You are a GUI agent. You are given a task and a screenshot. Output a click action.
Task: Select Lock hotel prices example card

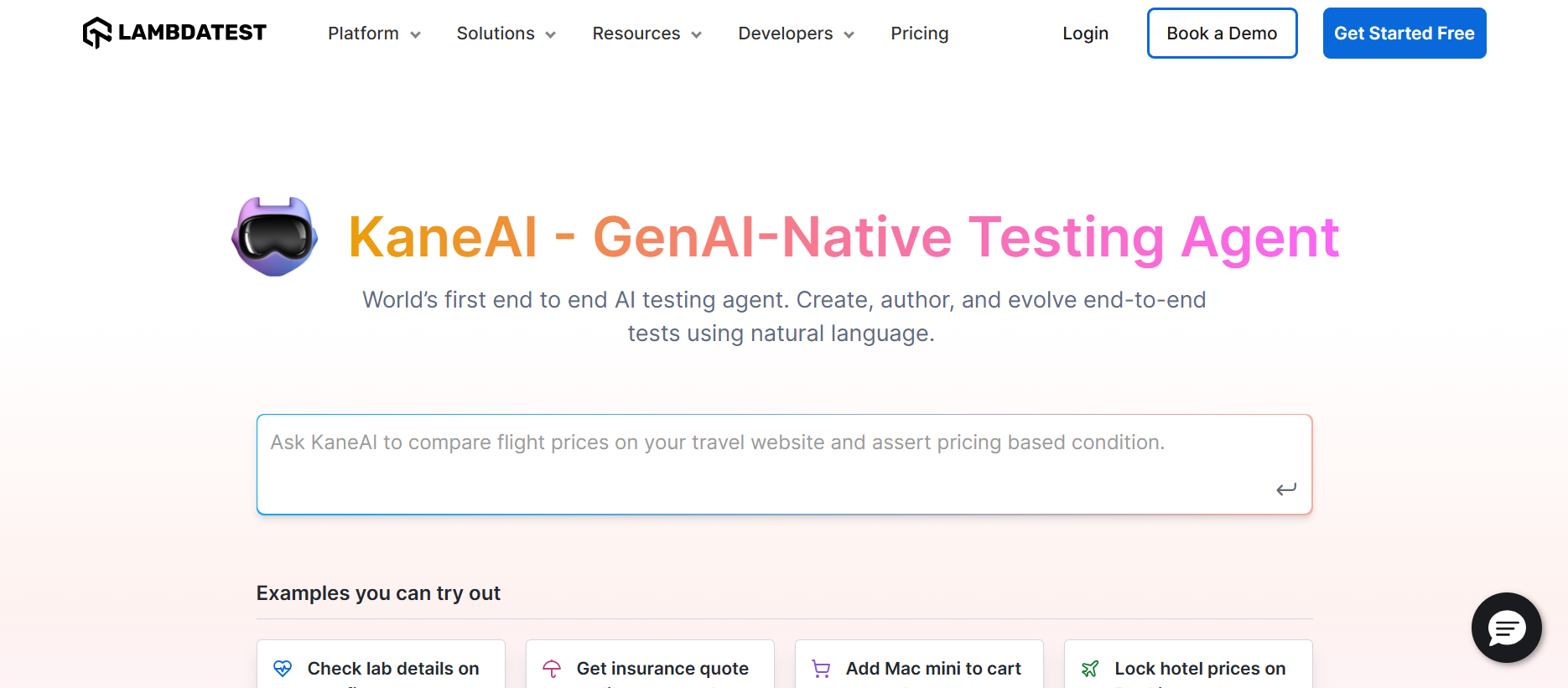(x=1188, y=665)
